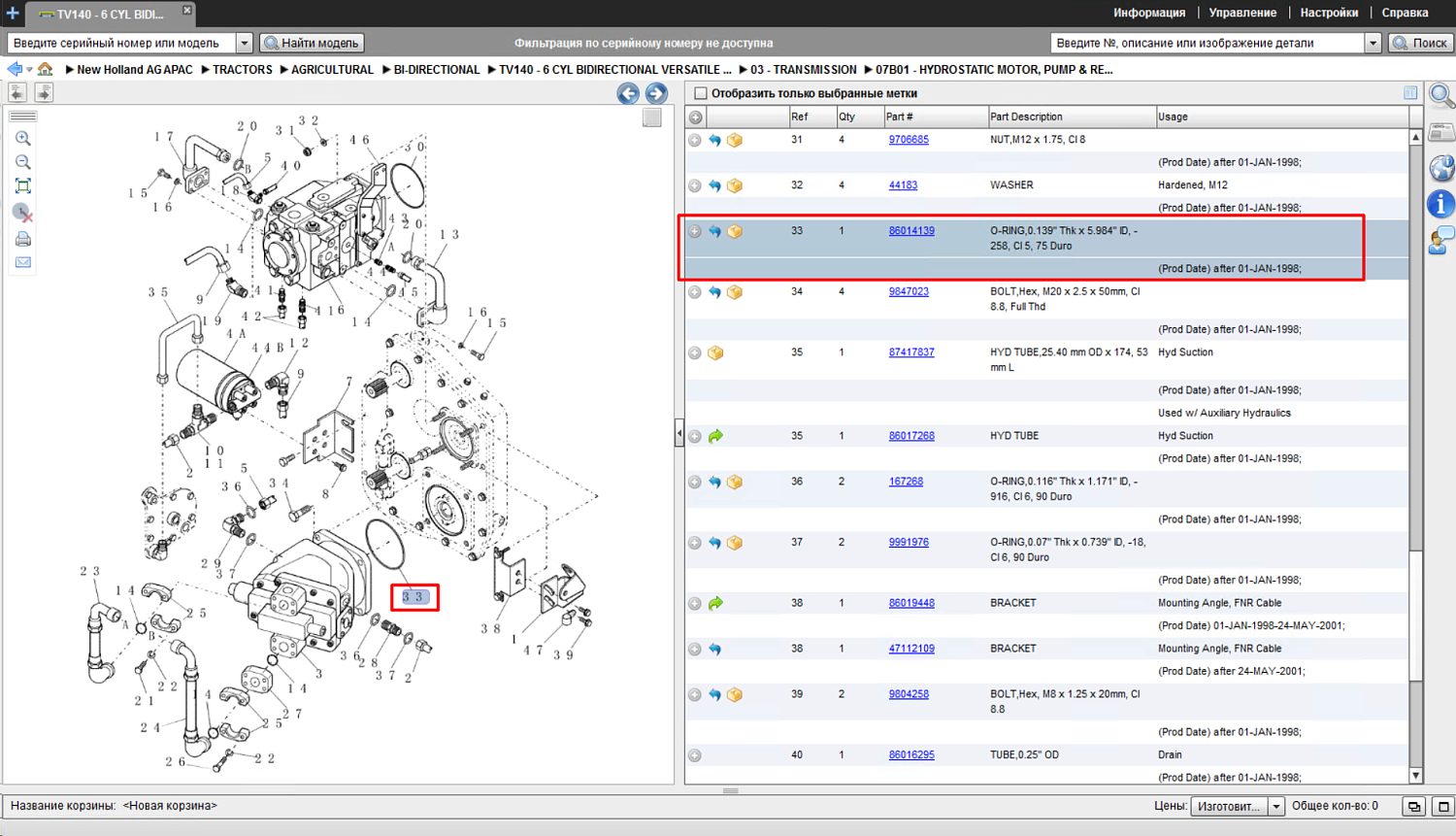Click the blue arrow icon for part 44183
Viewport: 1456px width, 836px height.
click(x=715, y=185)
